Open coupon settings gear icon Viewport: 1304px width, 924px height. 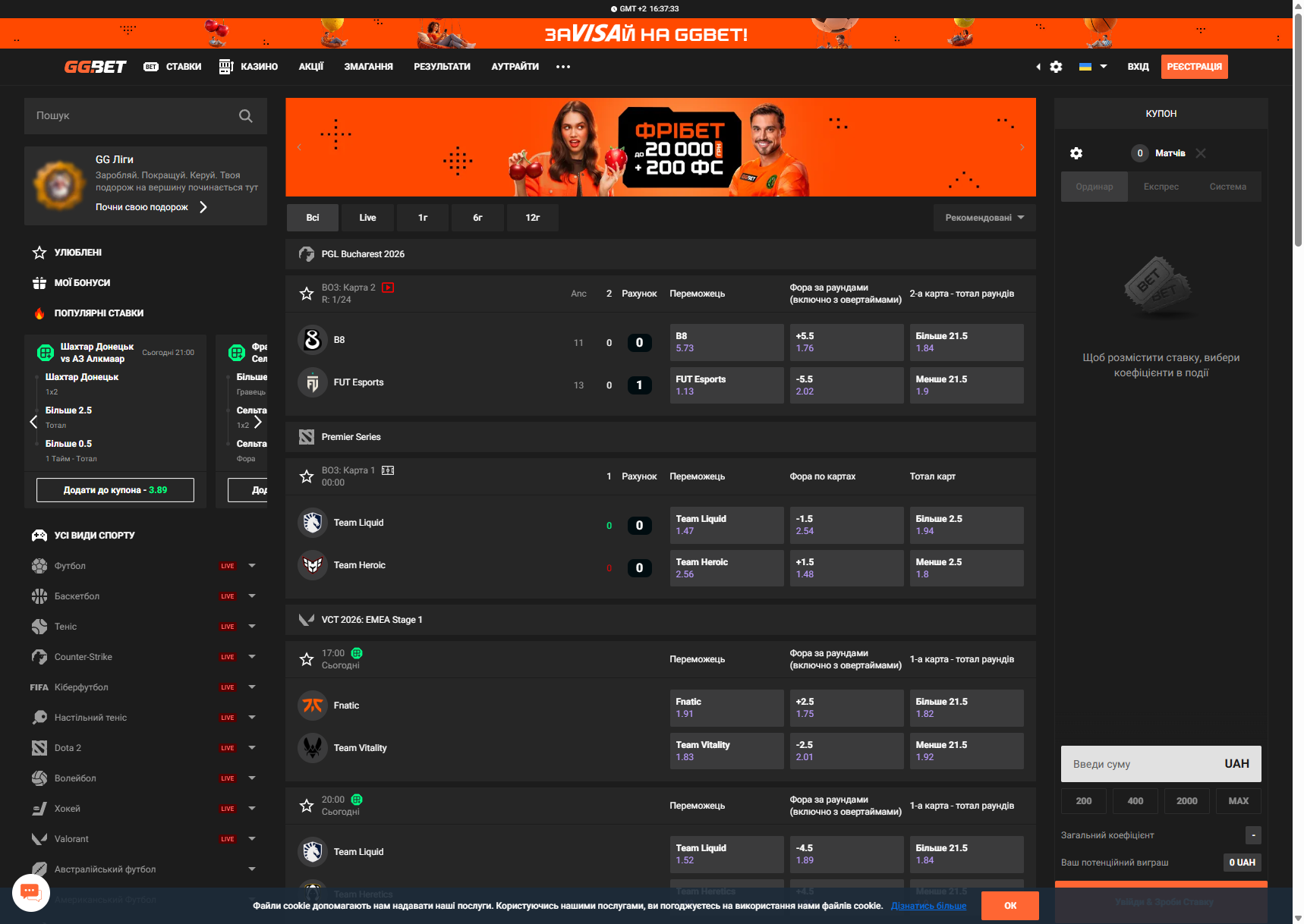[1076, 153]
